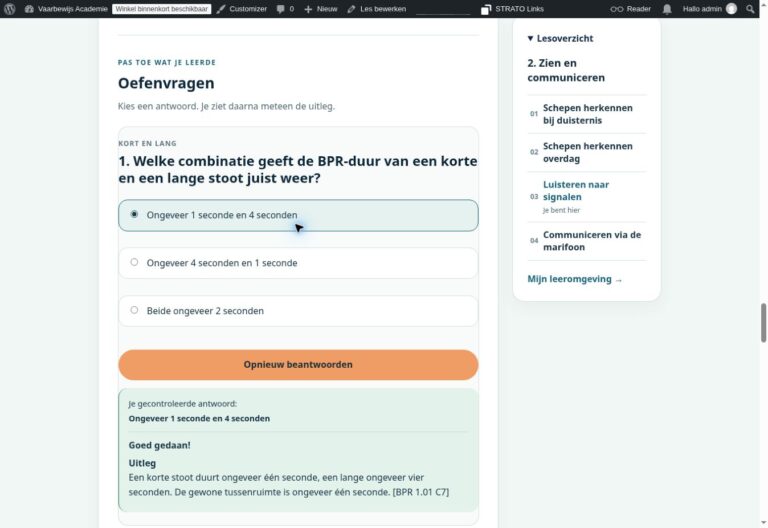Open the Nieuw content menu
The width and height of the screenshot is (768, 528).
[x=321, y=9]
